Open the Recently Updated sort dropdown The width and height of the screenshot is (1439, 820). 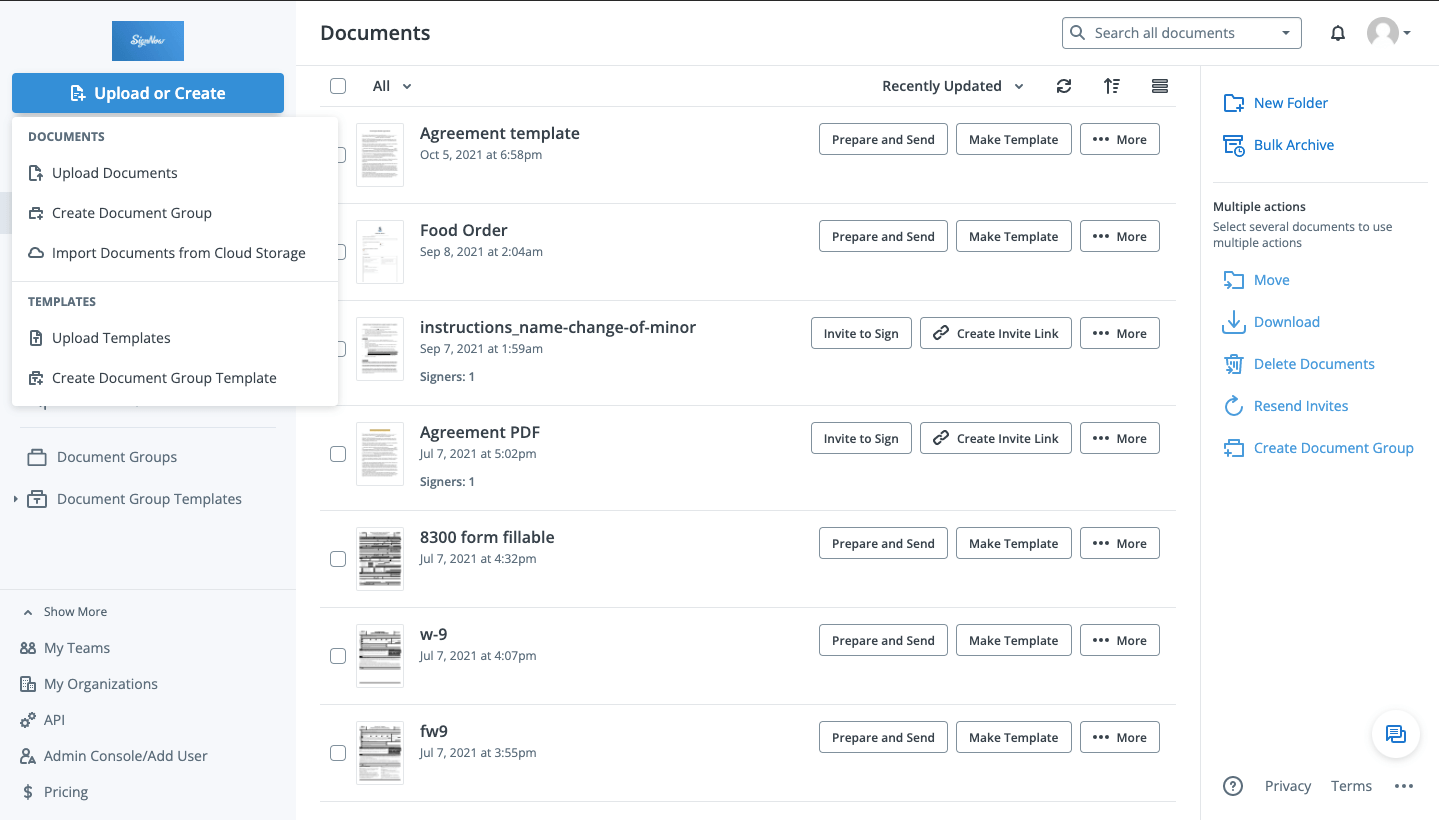951,86
